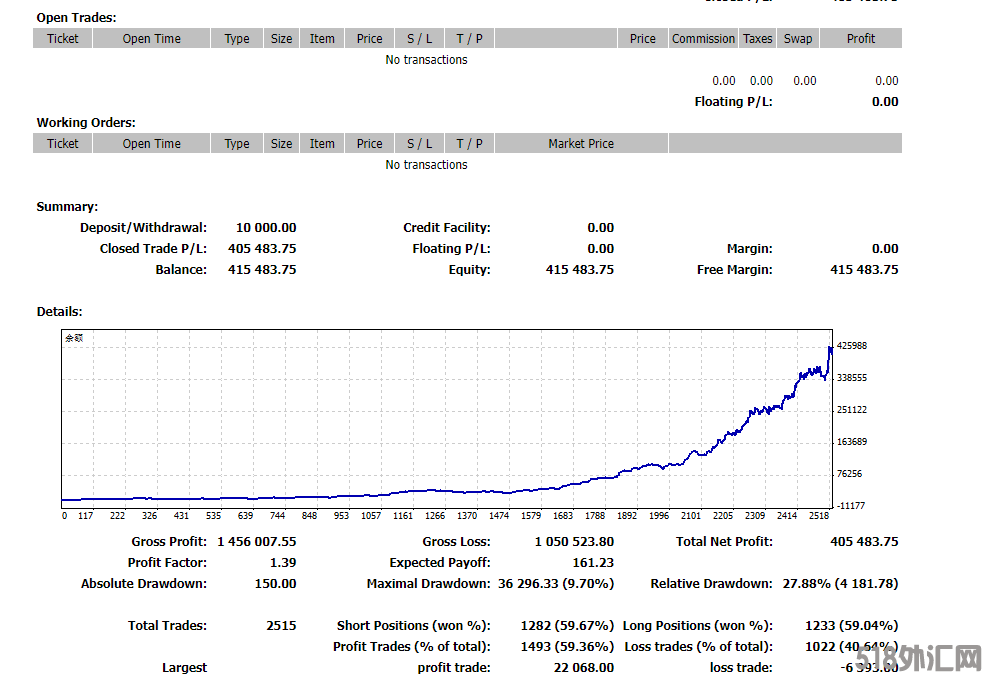Click Ticket column header in Open Trades
This screenshot has height=682, width=989.
coord(62,39)
